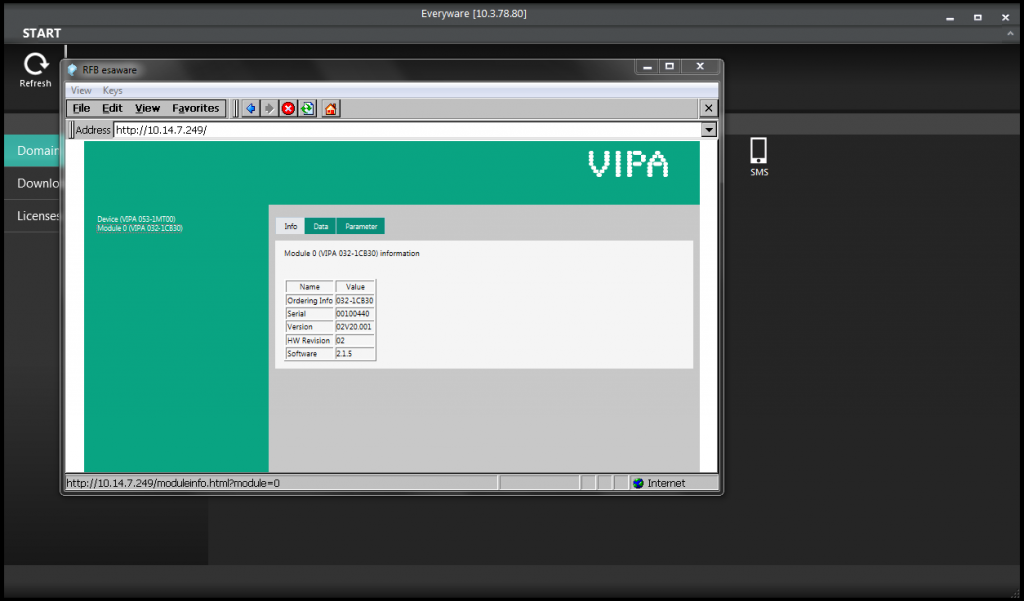The image size is (1024, 601).
Task: Click the Ordering Info name cell
Action: coord(310,300)
